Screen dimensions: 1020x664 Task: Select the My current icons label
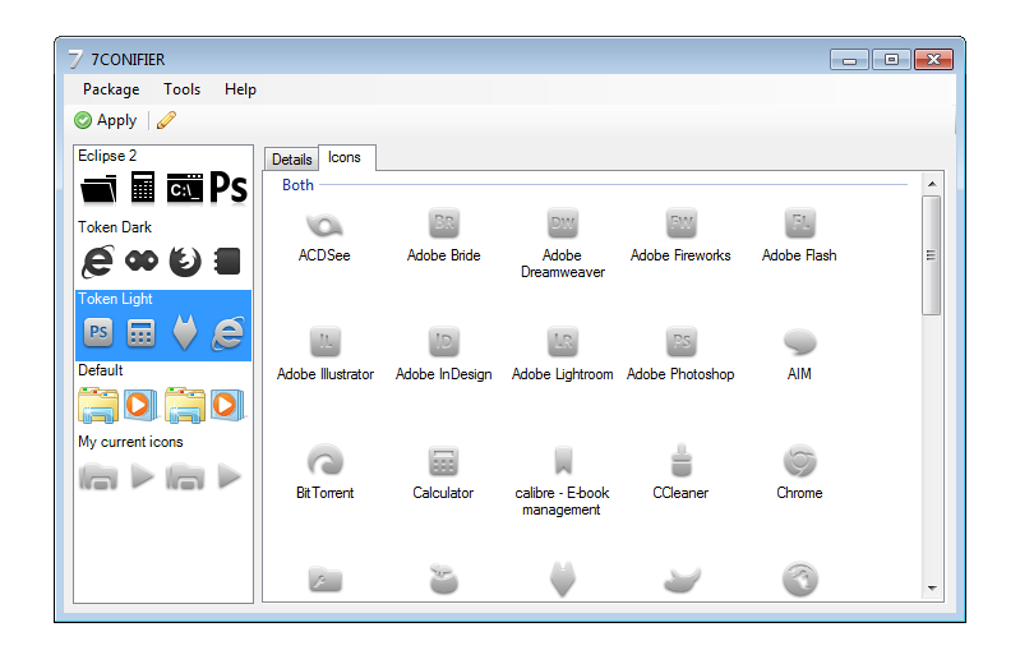(x=130, y=442)
